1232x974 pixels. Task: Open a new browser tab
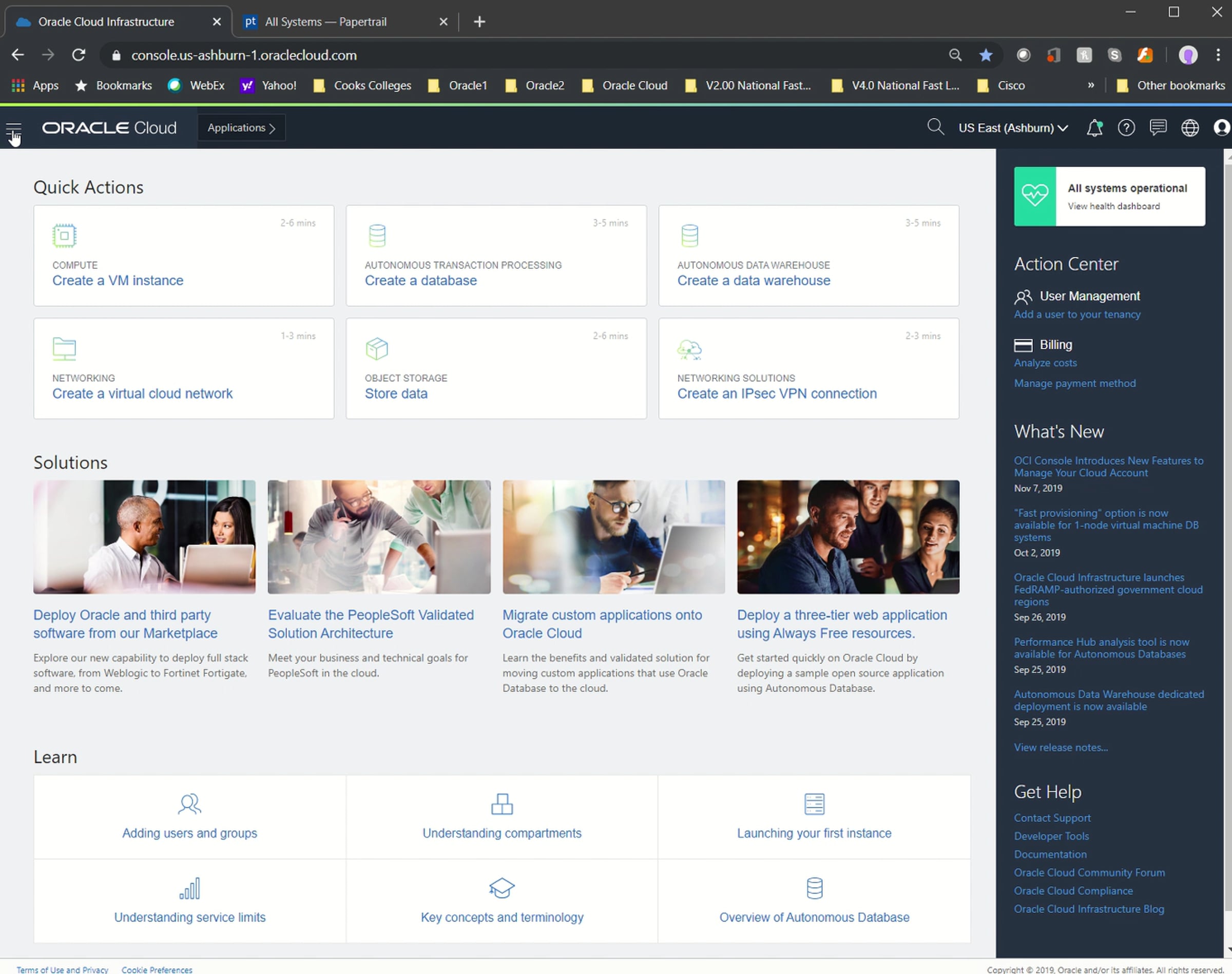tap(479, 22)
